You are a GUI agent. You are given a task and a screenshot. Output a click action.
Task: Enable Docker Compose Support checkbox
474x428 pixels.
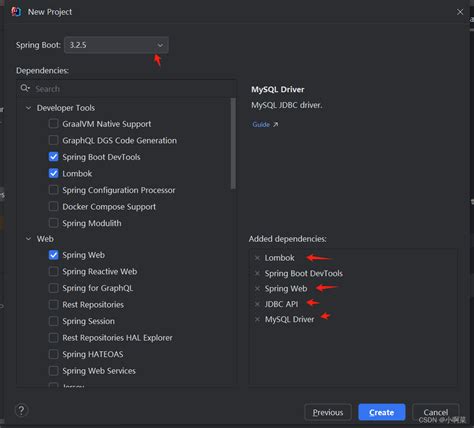(x=53, y=207)
